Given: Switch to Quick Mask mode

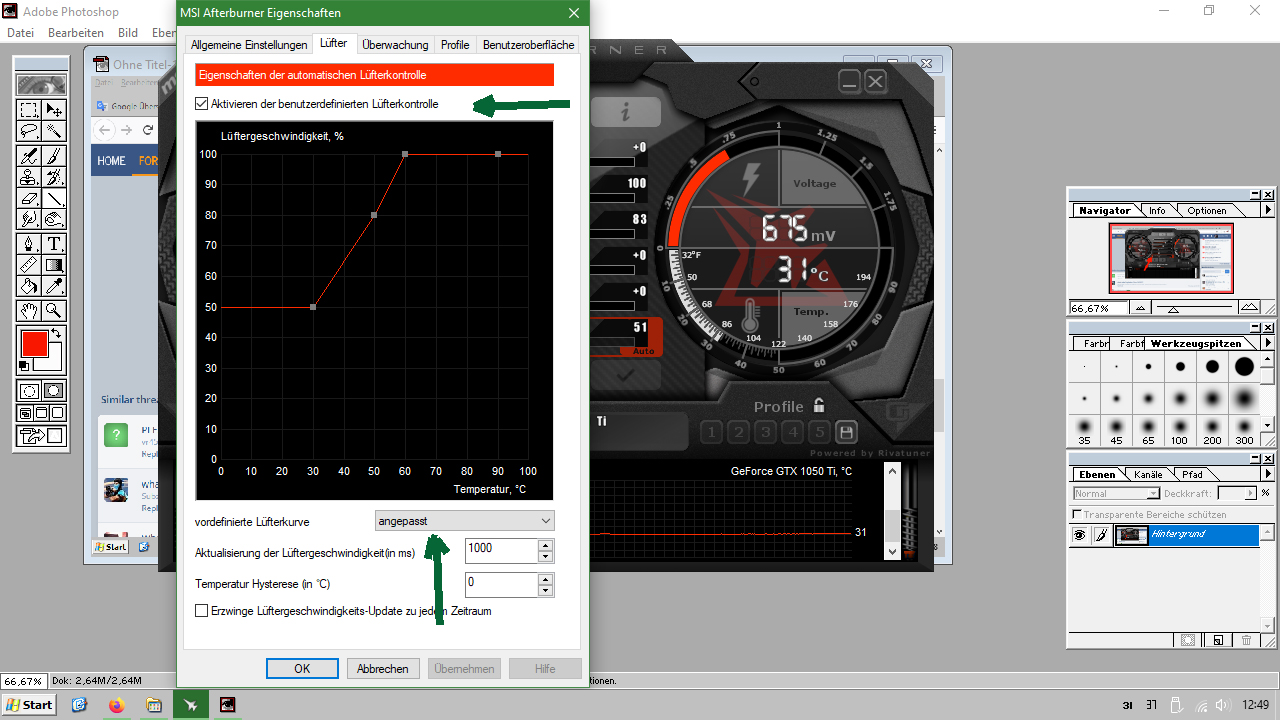Looking at the screenshot, I should click(x=54, y=391).
